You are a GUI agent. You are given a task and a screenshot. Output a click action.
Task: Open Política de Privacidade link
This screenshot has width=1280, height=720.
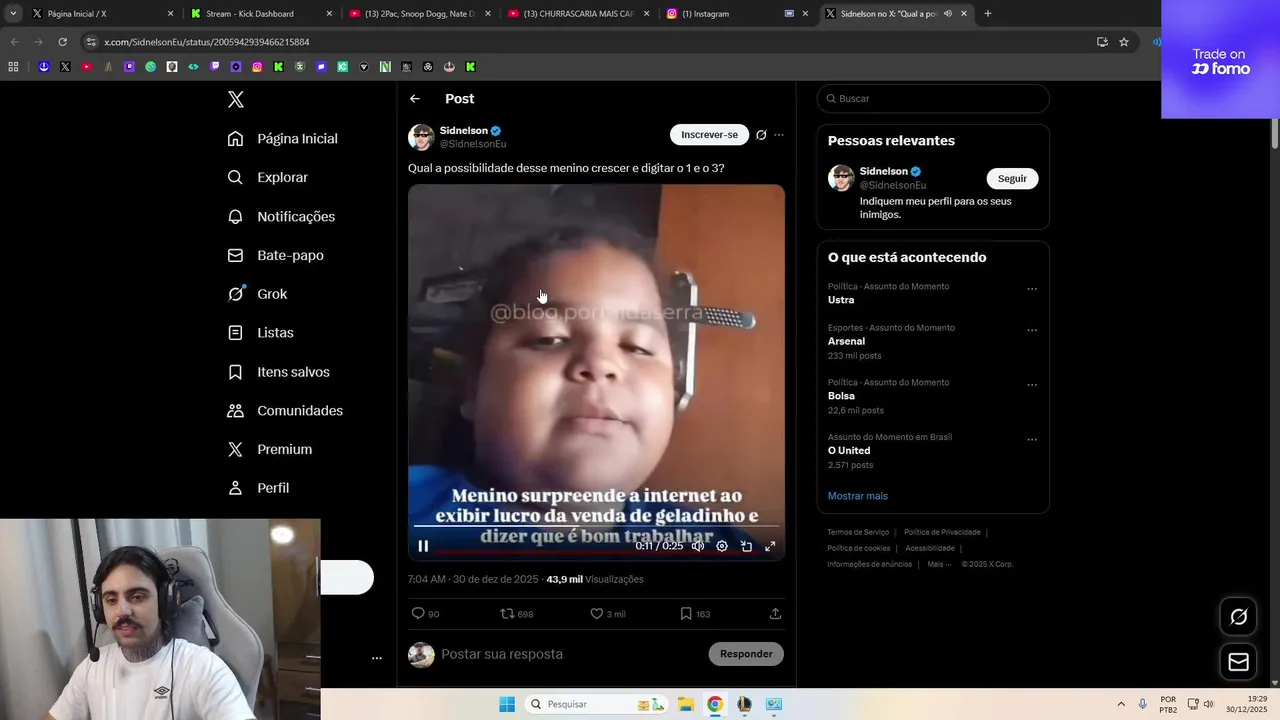click(942, 532)
